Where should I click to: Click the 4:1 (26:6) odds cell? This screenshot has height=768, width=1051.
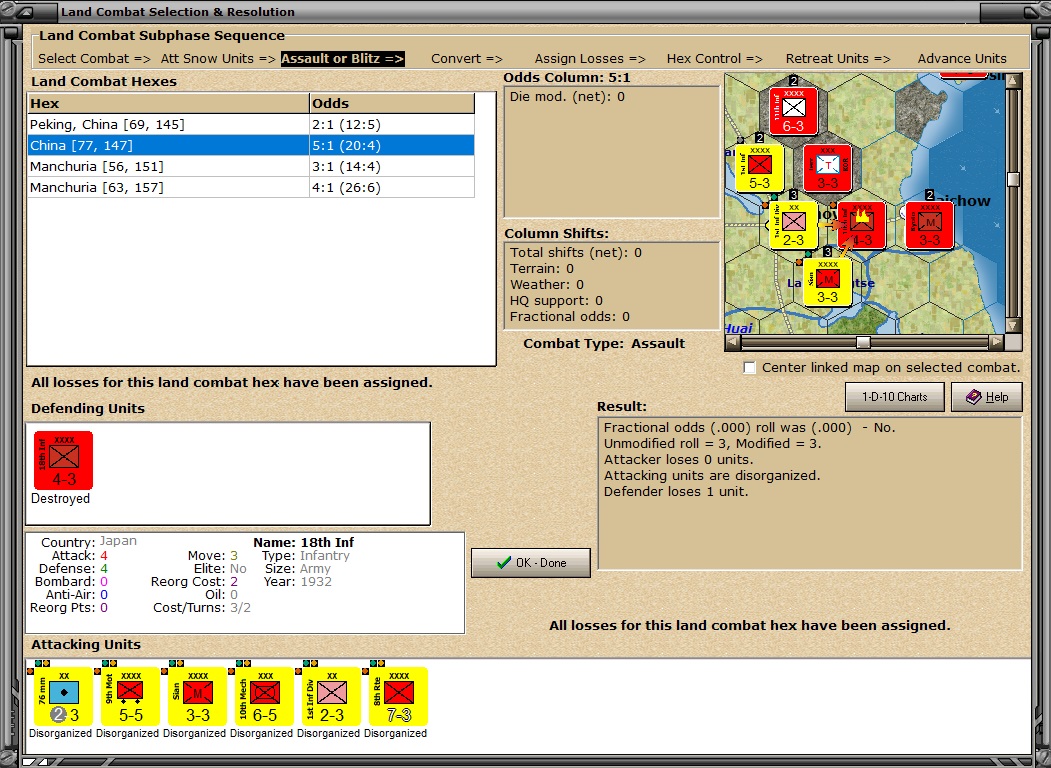coord(391,188)
